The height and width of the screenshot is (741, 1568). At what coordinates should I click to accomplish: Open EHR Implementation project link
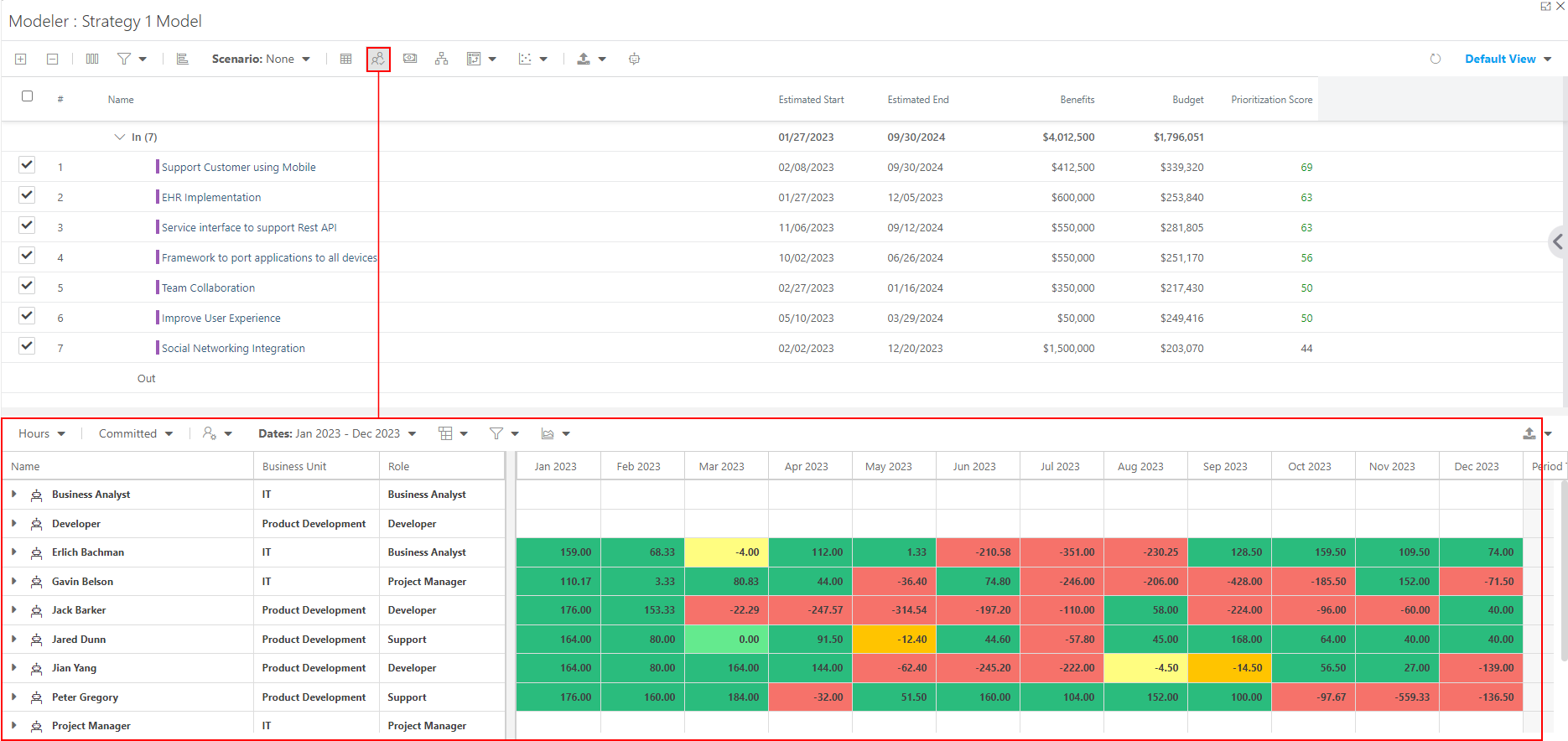point(211,198)
